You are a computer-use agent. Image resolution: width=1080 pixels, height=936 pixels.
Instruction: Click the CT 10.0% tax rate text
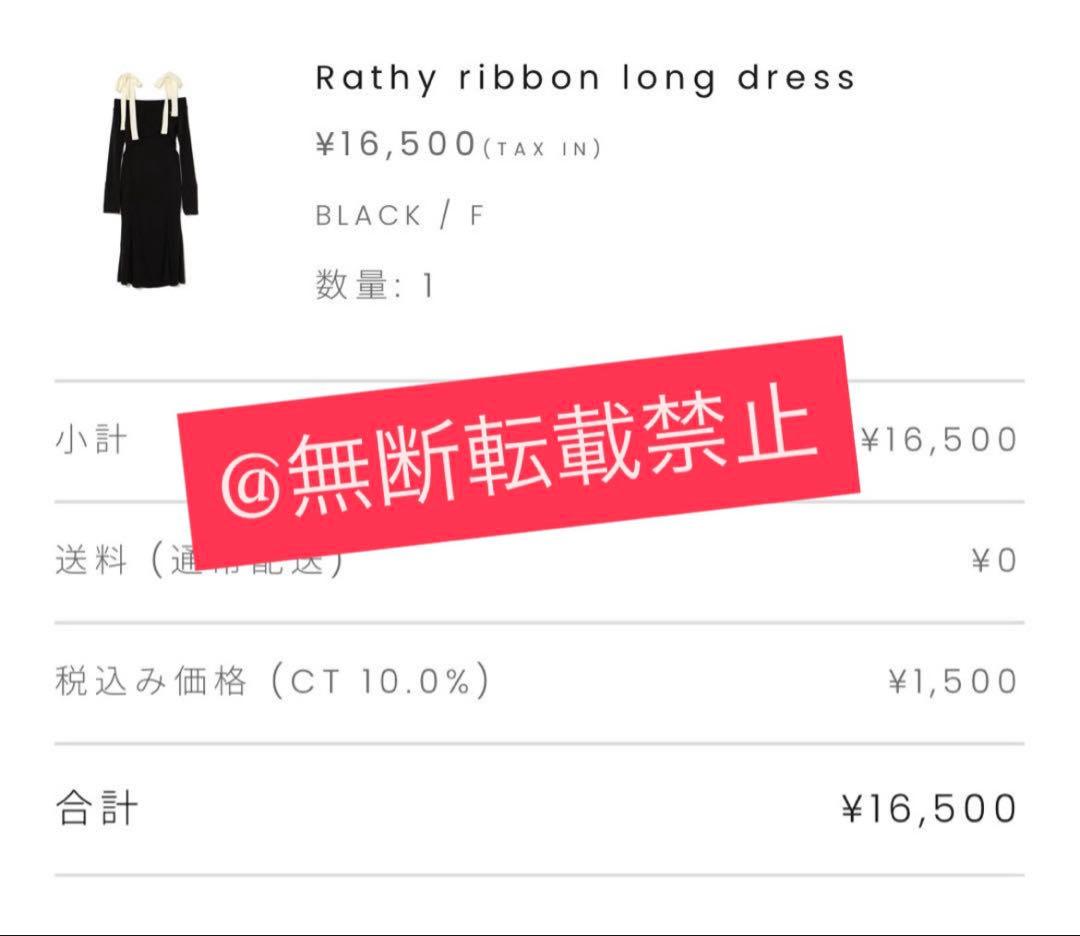(380, 682)
